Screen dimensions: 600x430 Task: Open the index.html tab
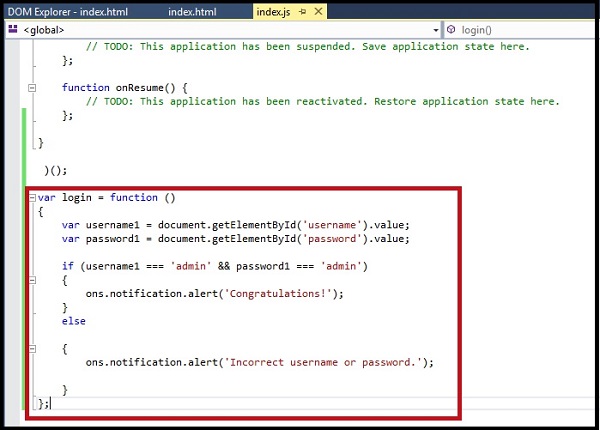pos(192,12)
